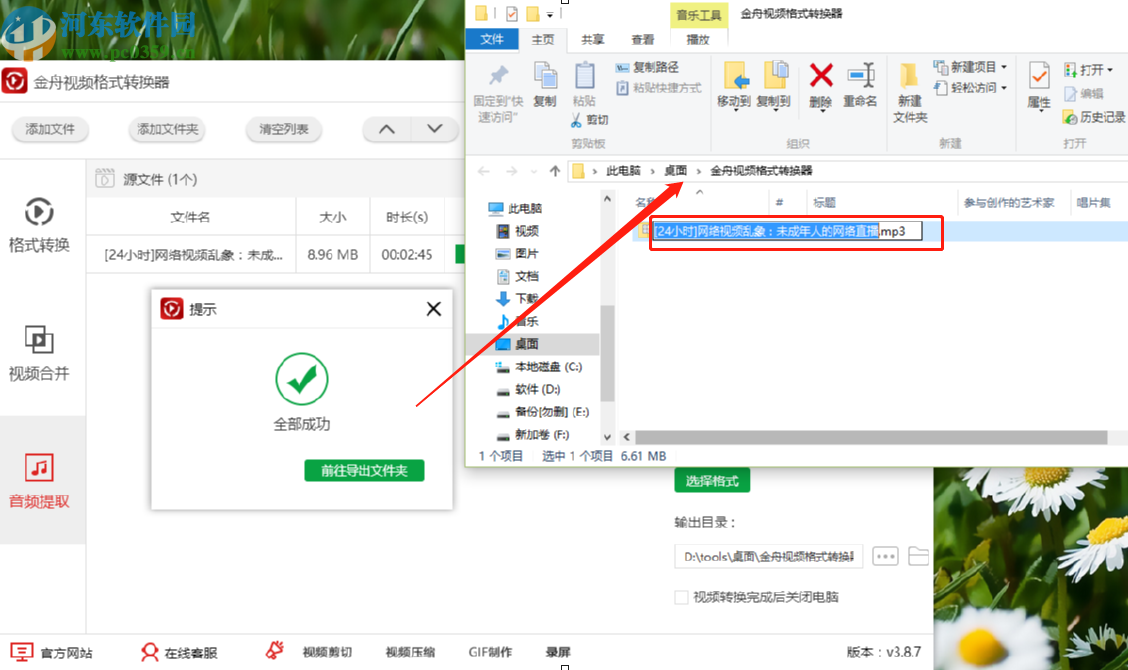This screenshot has width=1128, height=670.
Task: Open GIF制作 tool in bottom bar
Action: [x=491, y=652]
